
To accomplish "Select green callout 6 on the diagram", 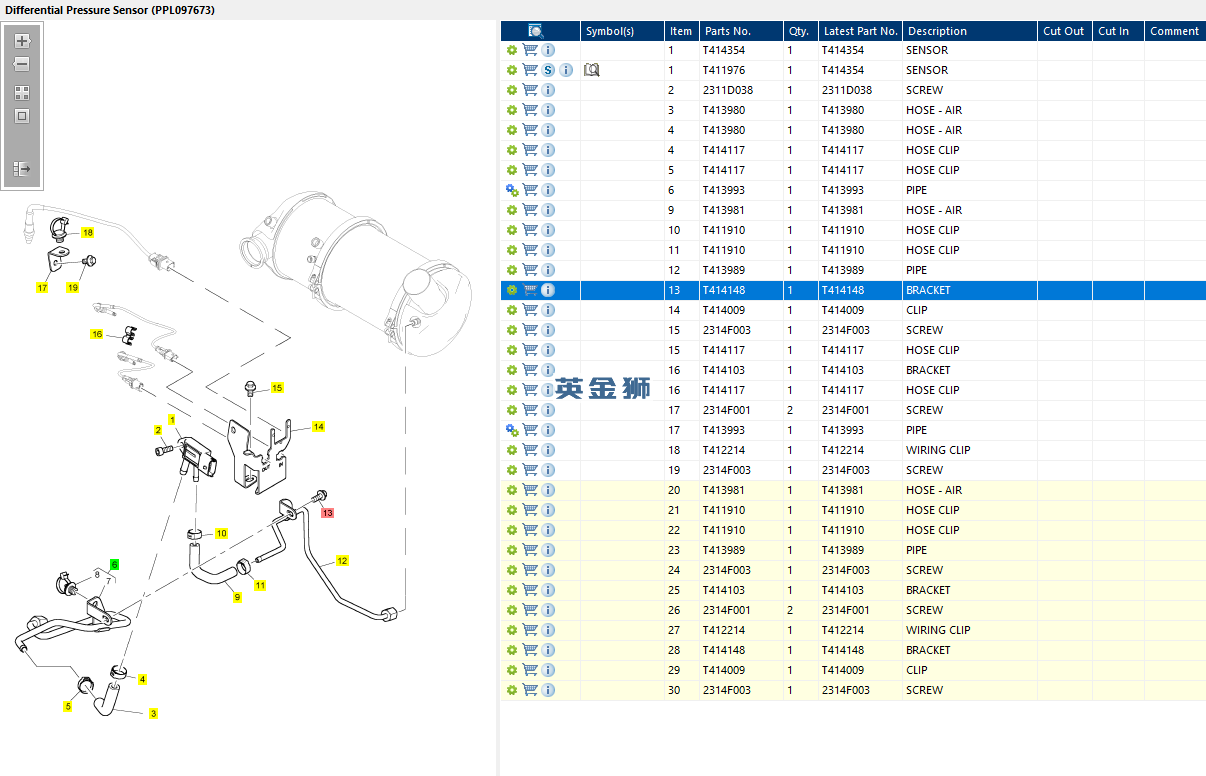I will pos(114,565).
